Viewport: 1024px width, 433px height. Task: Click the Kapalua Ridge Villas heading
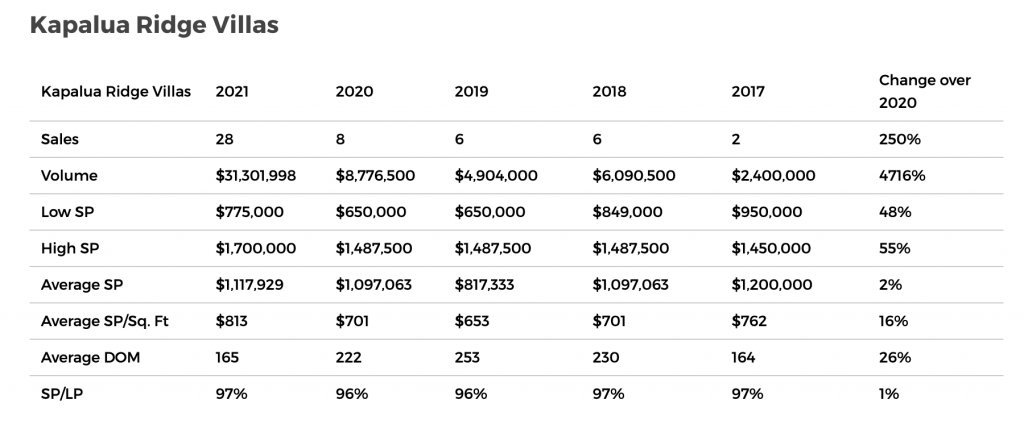point(154,27)
